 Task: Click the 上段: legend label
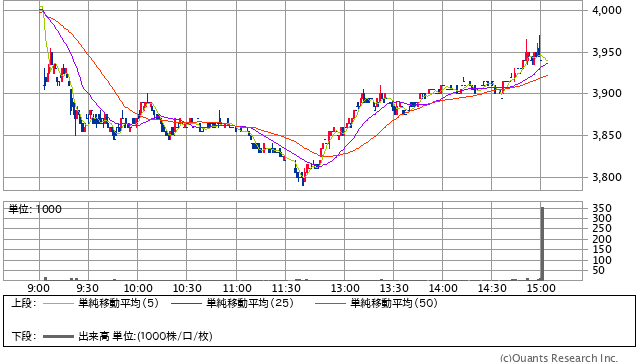tap(24, 303)
